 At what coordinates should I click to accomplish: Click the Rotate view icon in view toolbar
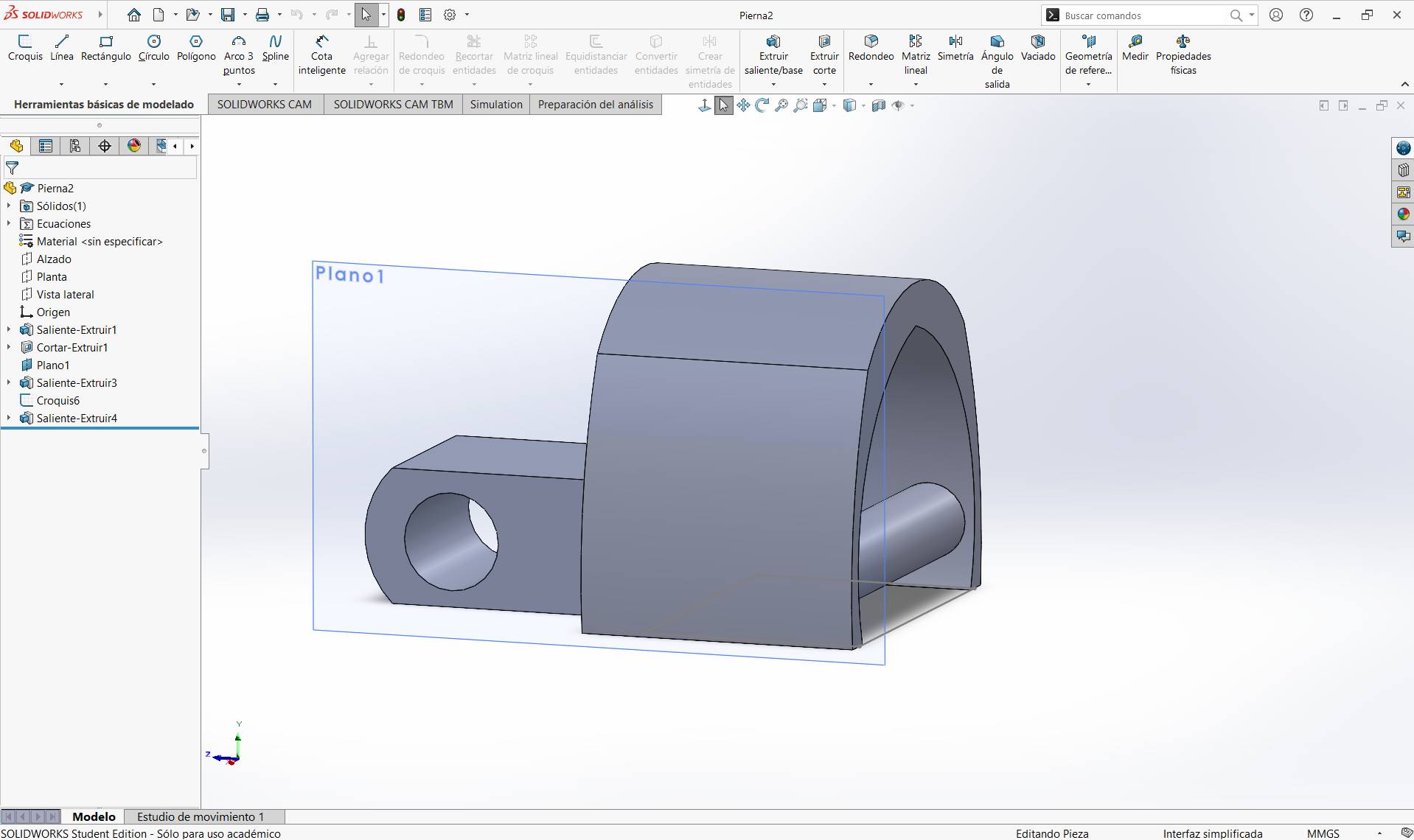coord(762,105)
